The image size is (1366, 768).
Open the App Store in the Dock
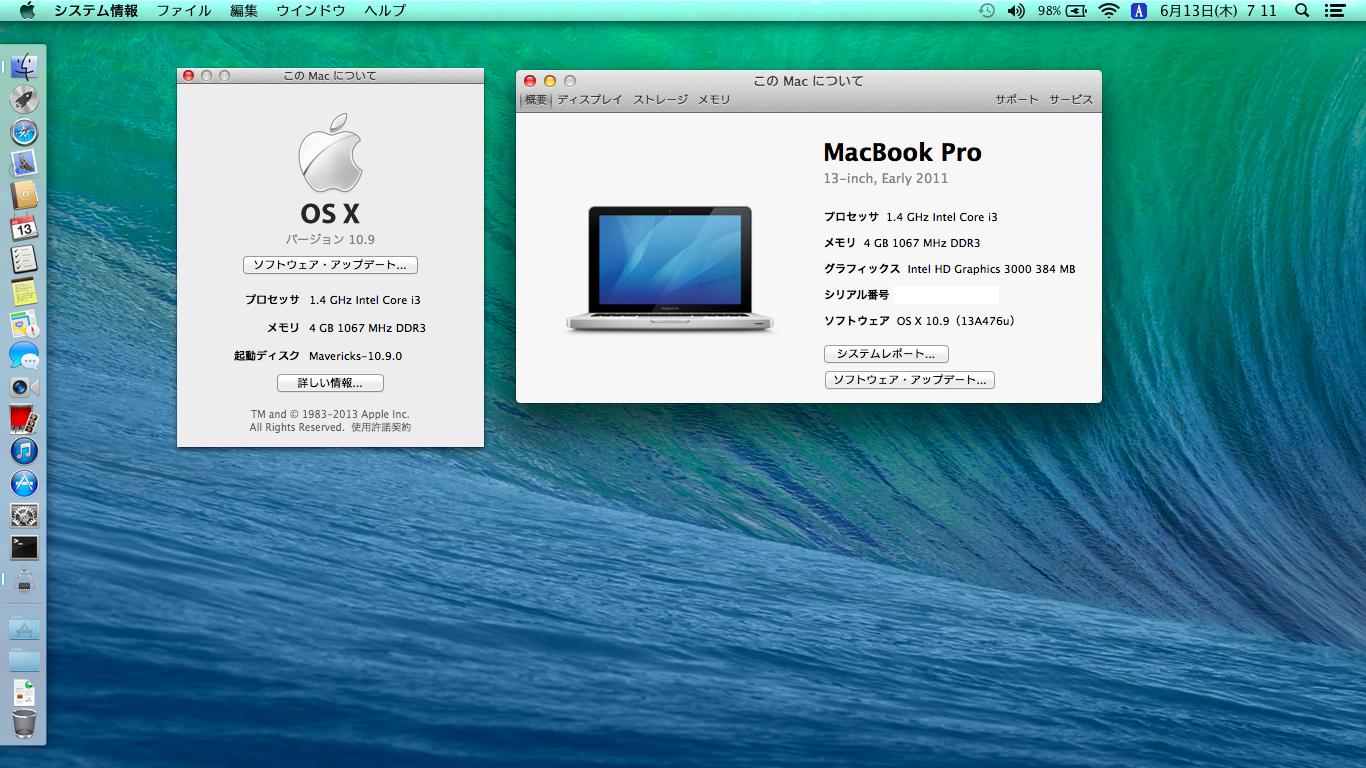(x=24, y=483)
